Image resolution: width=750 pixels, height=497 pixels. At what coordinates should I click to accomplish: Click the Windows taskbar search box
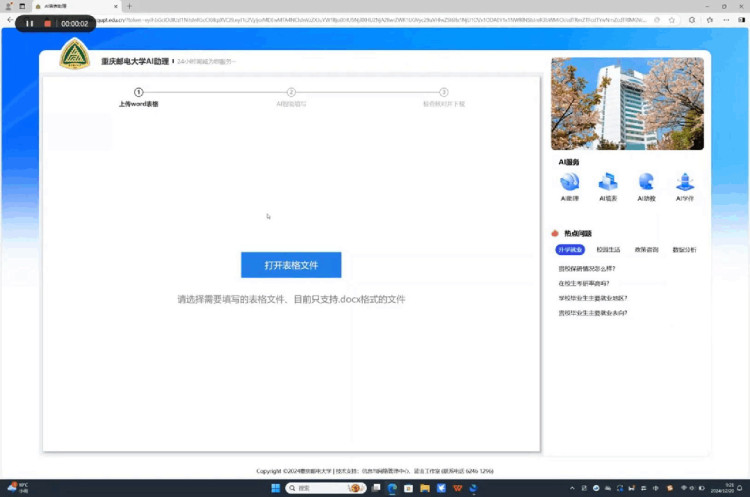point(320,488)
